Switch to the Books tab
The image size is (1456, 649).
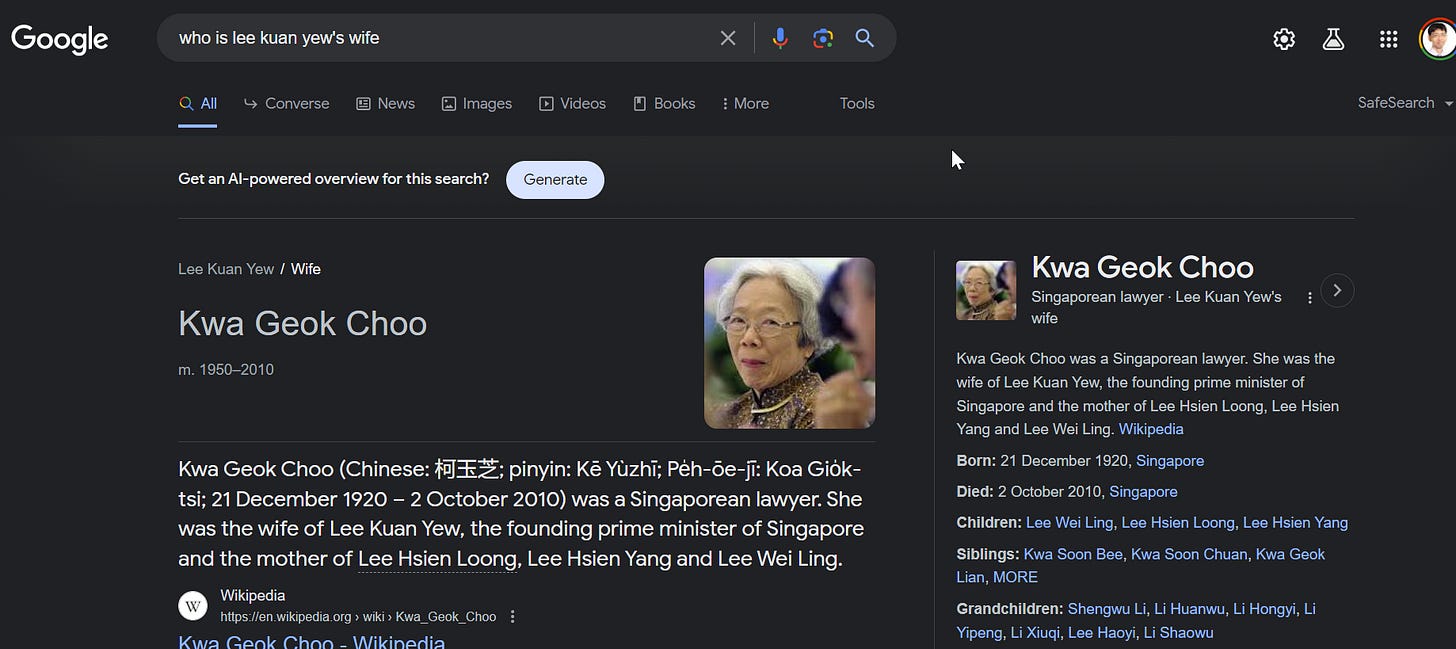click(664, 103)
